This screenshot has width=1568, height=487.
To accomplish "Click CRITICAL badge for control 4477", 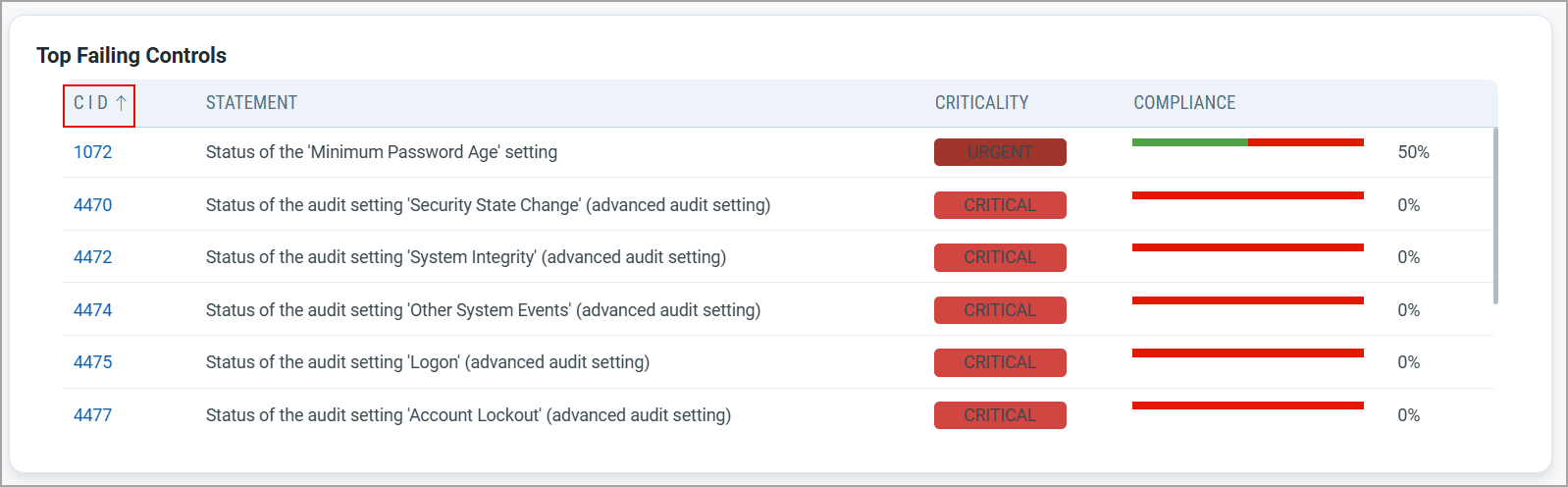I will [1000, 415].
